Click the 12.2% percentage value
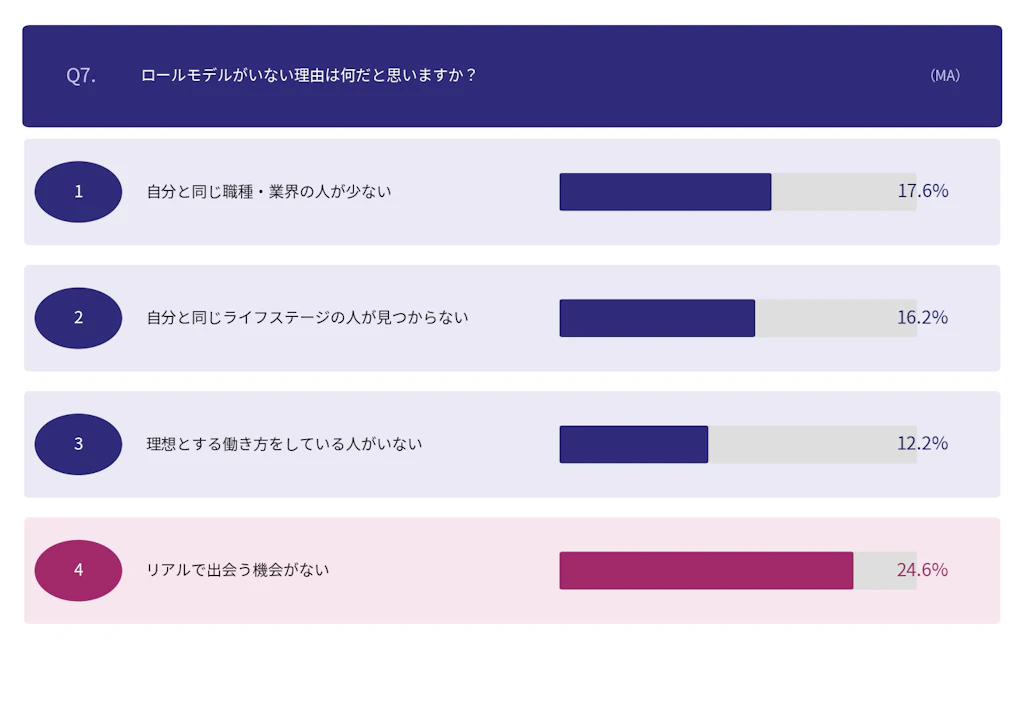 [x=922, y=443]
